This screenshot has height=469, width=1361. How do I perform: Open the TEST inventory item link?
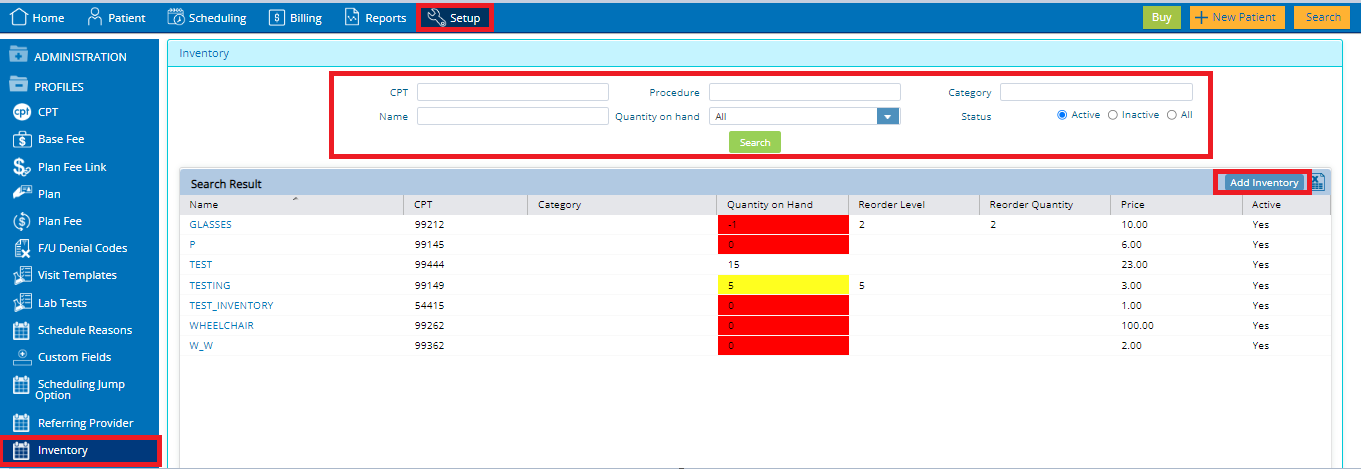coord(202,265)
